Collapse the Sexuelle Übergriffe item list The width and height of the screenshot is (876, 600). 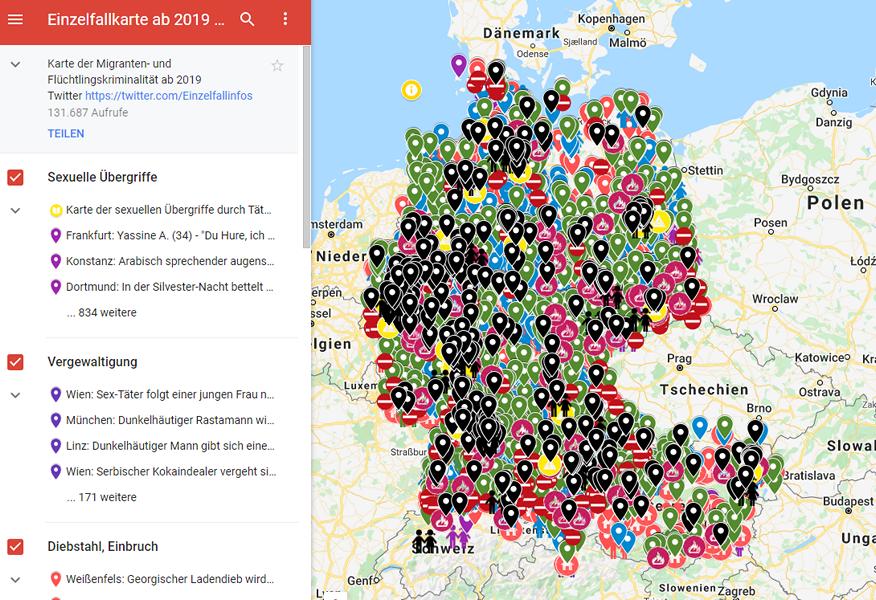[x=16, y=211]
